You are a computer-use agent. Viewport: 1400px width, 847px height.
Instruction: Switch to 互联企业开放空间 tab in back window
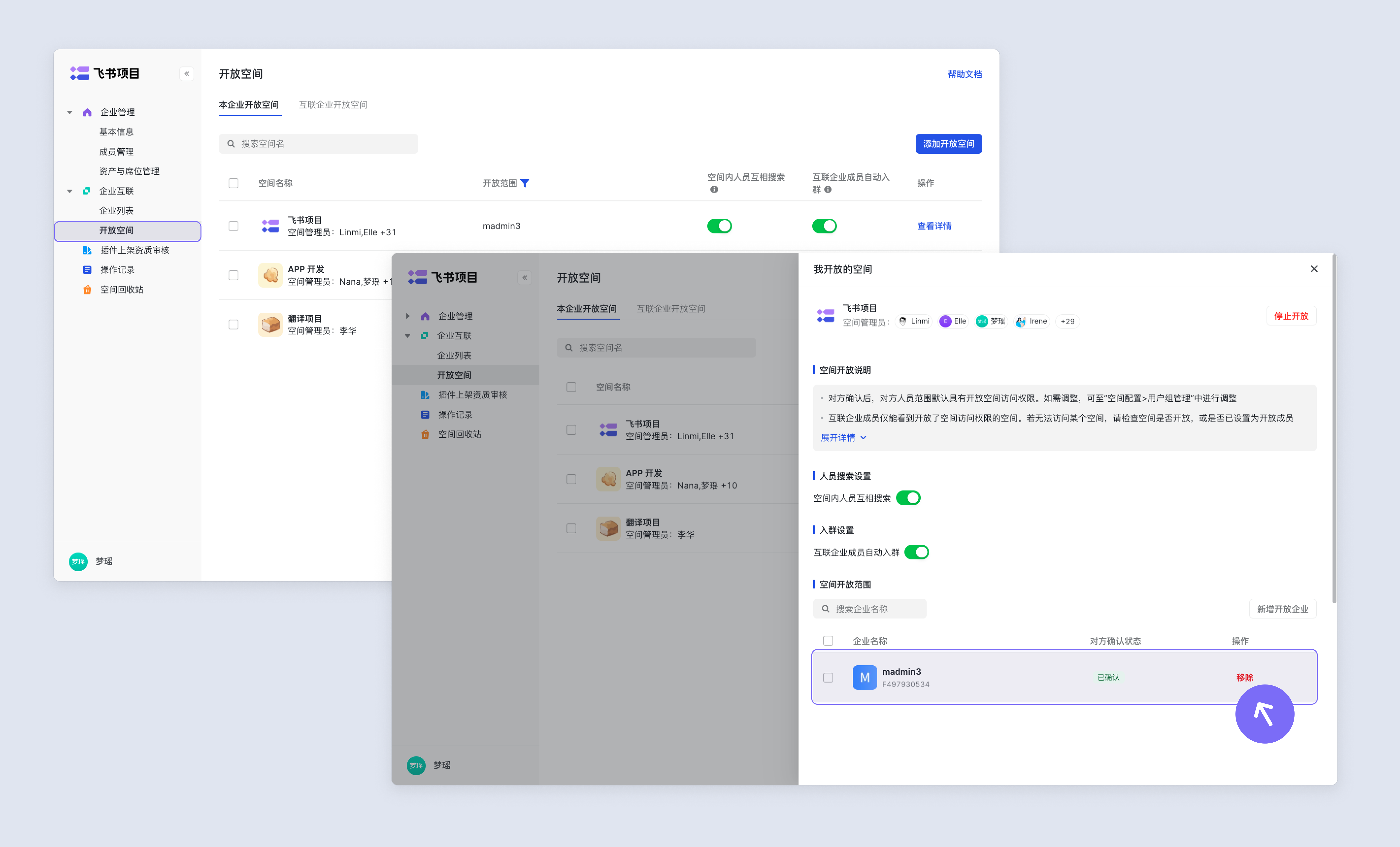pyautogui.click(x=333, y=105)
